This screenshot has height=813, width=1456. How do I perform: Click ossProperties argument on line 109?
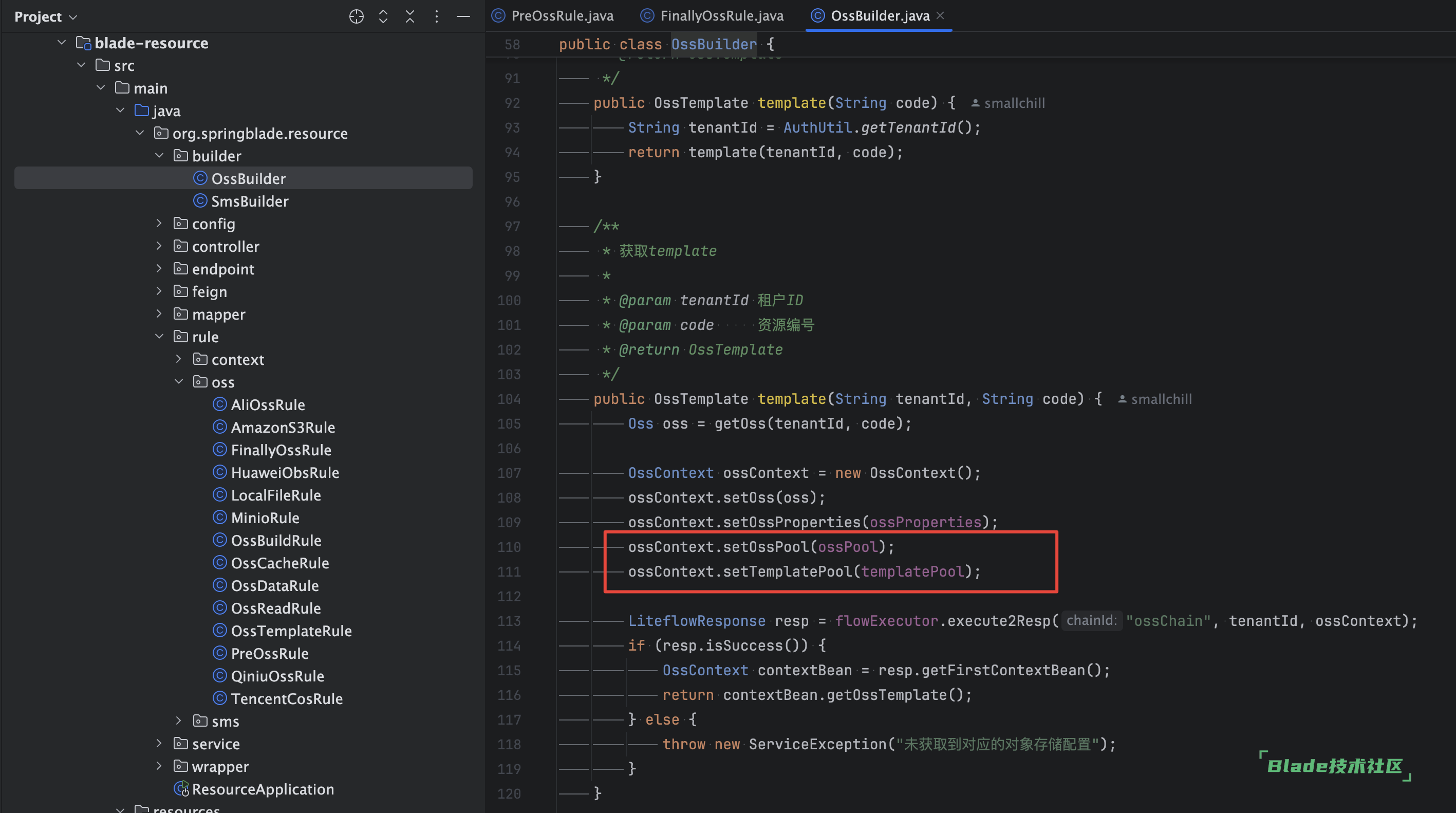[925, 522]
